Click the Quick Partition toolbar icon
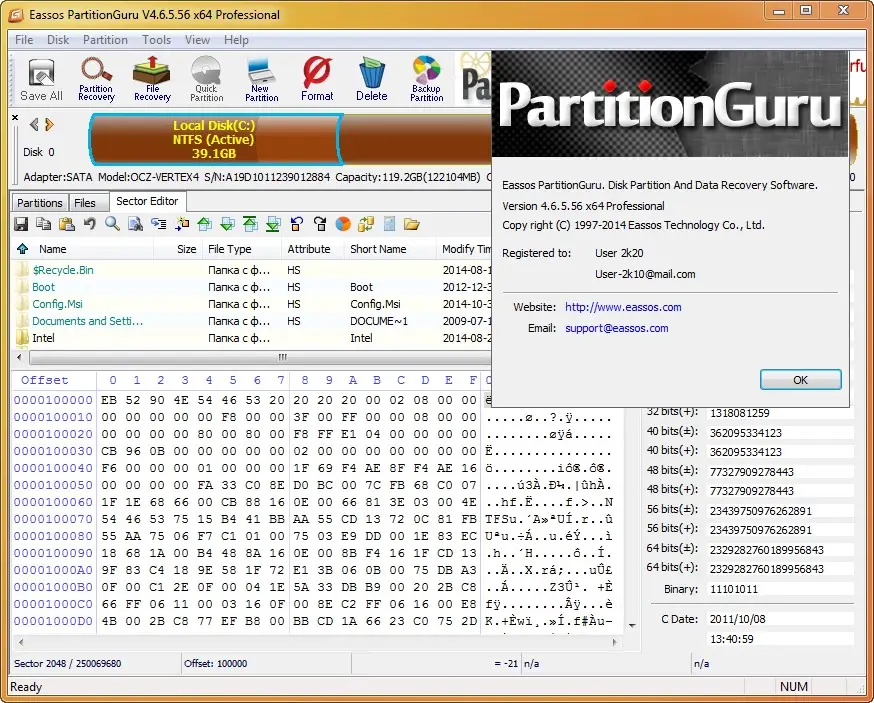 pyautogui.click(x=207, y=80)
